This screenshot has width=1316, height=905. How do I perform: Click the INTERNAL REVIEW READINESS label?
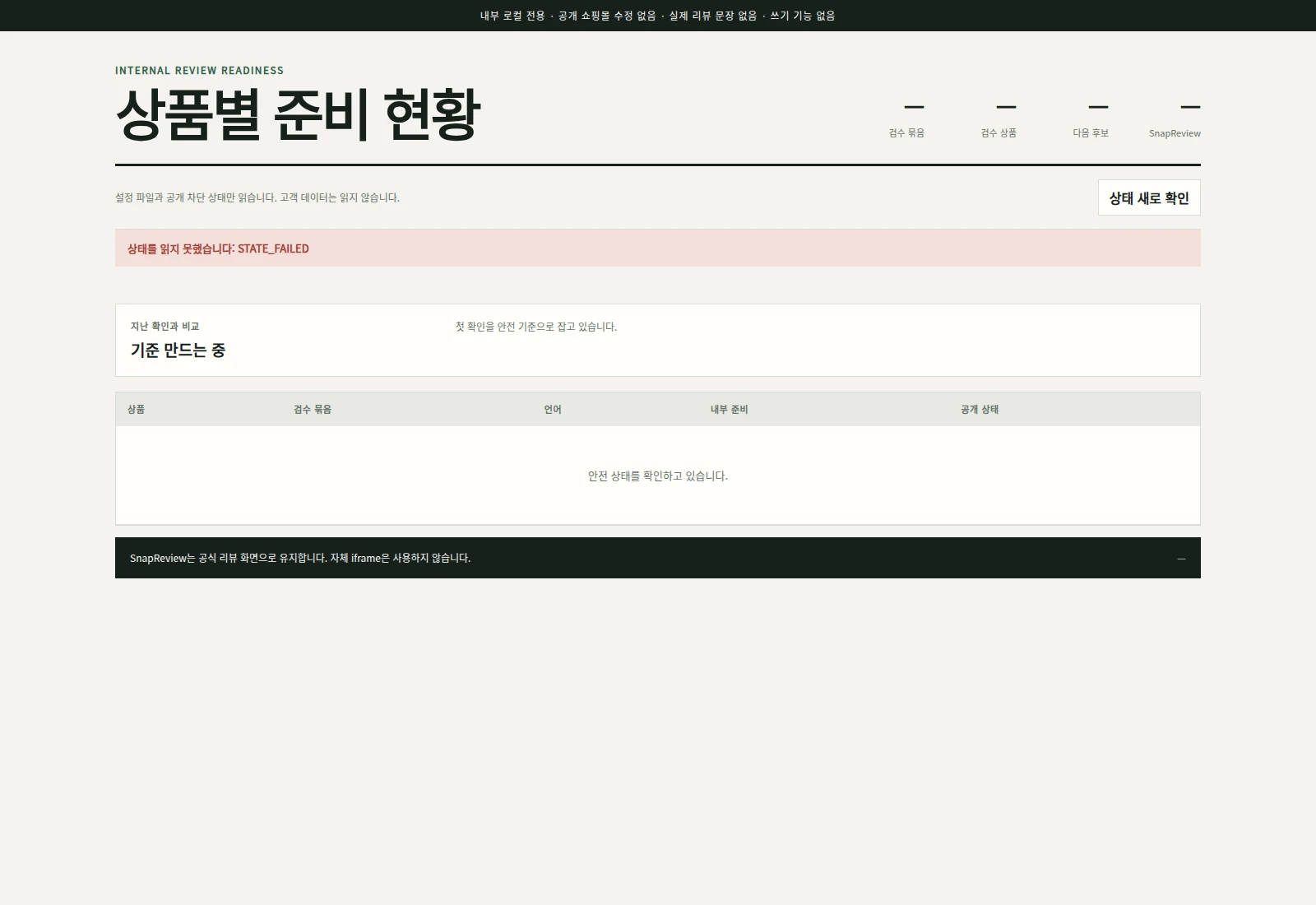point(199,71)
